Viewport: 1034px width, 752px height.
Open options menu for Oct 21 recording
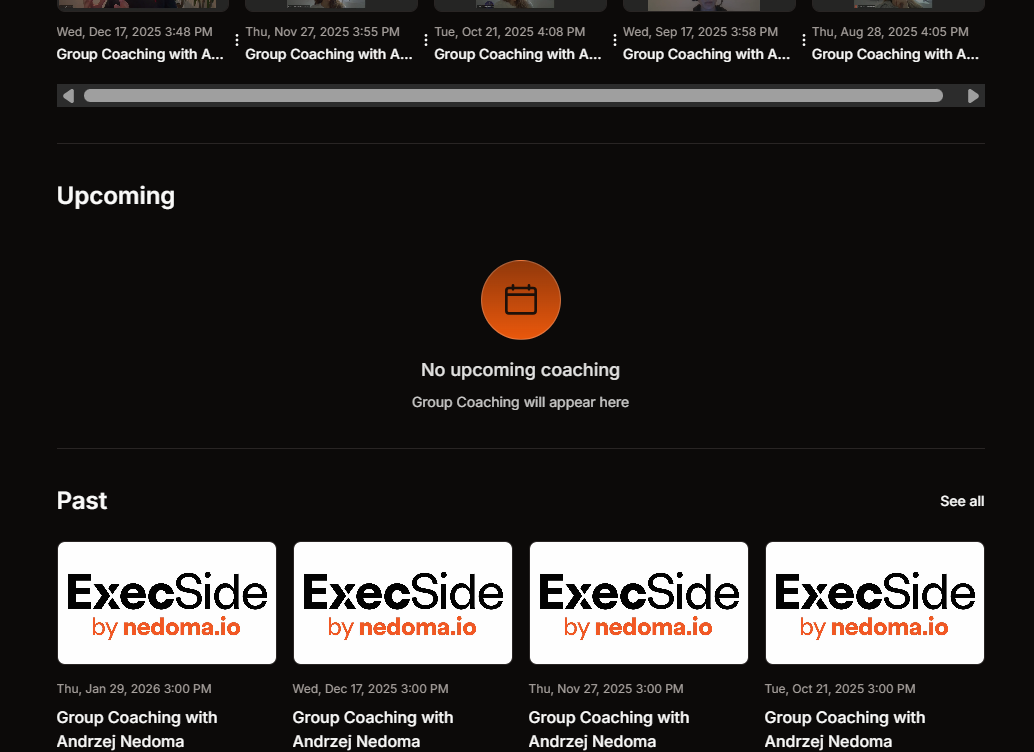[x=615, y=41]
